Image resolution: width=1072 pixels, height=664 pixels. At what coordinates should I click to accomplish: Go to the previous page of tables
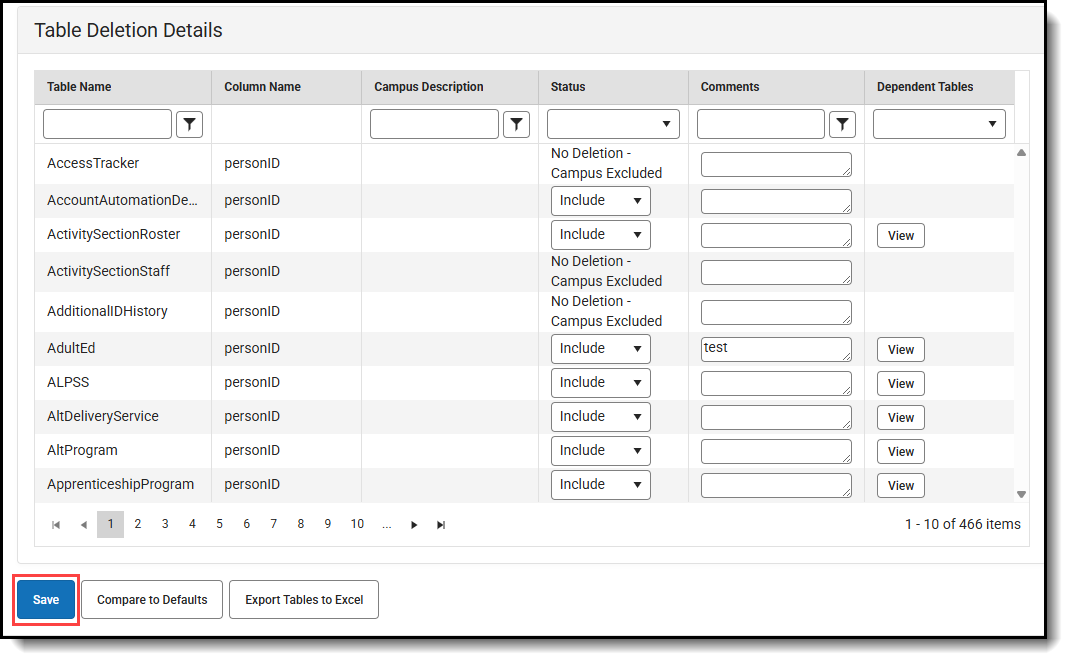(x=83, y=524)
